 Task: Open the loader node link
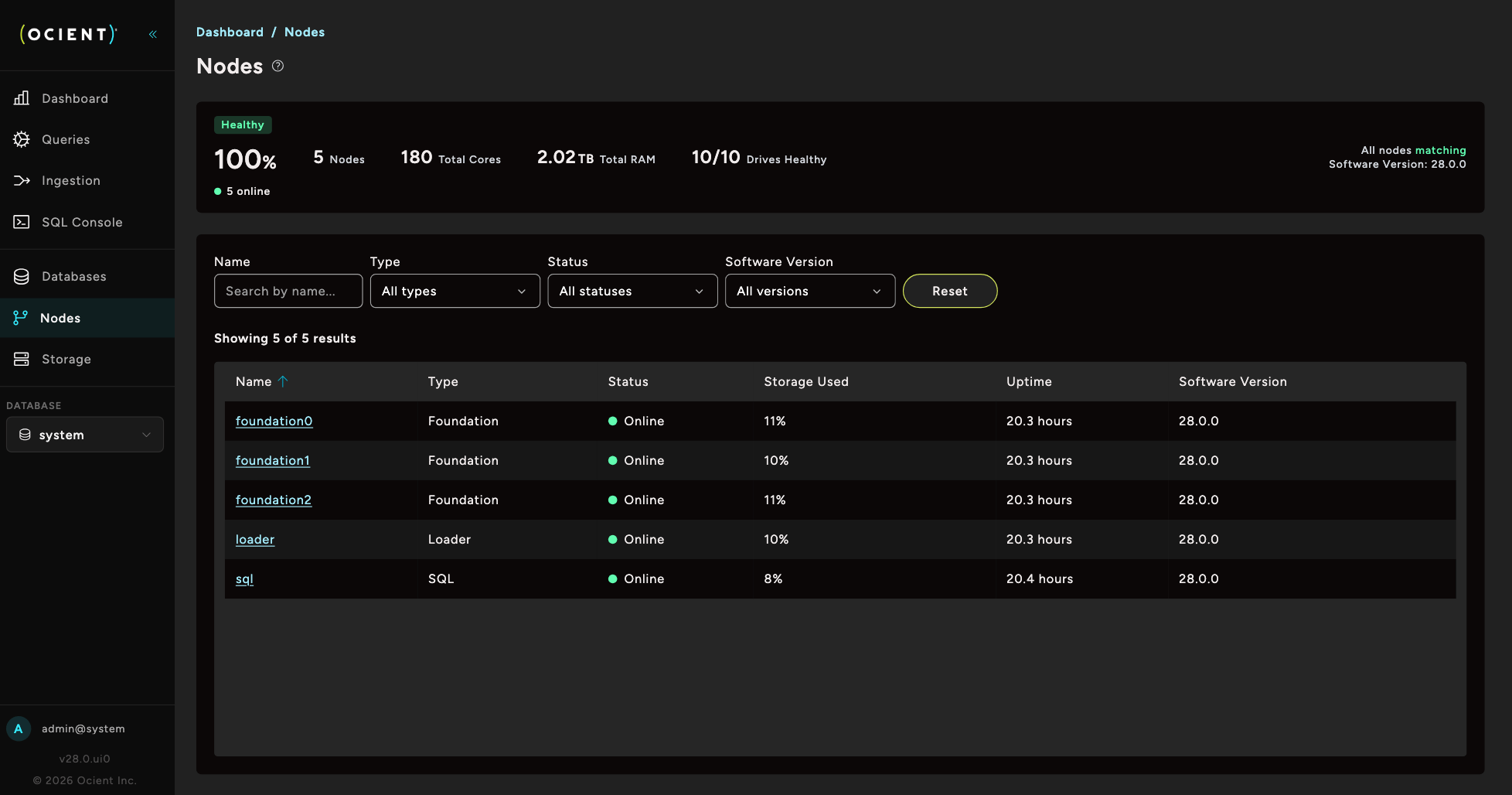(x=255, y=539)
